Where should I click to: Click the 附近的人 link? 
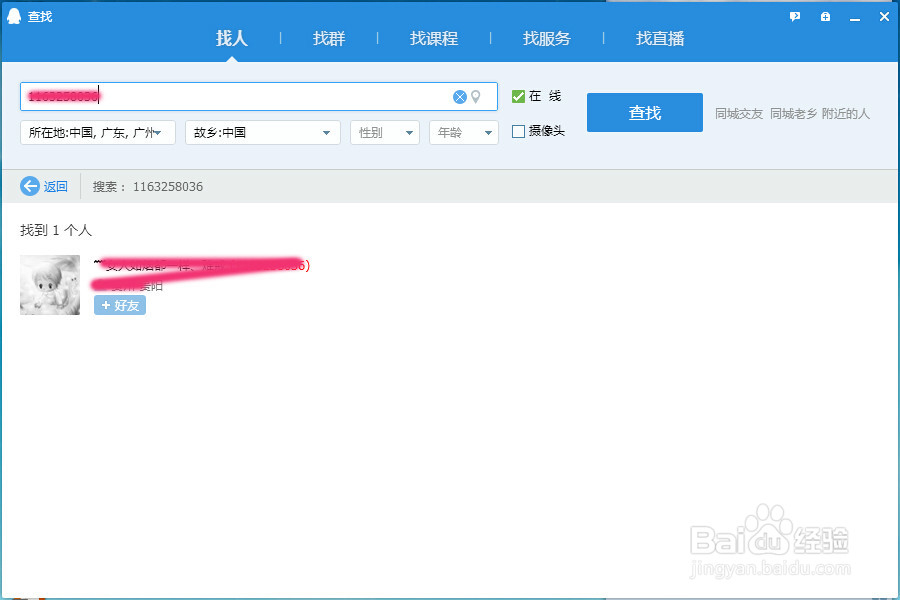(845, 113)
